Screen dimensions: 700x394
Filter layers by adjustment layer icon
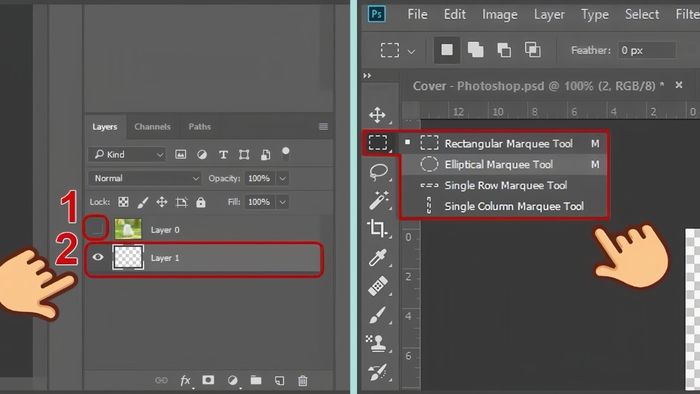coord(202,154)
